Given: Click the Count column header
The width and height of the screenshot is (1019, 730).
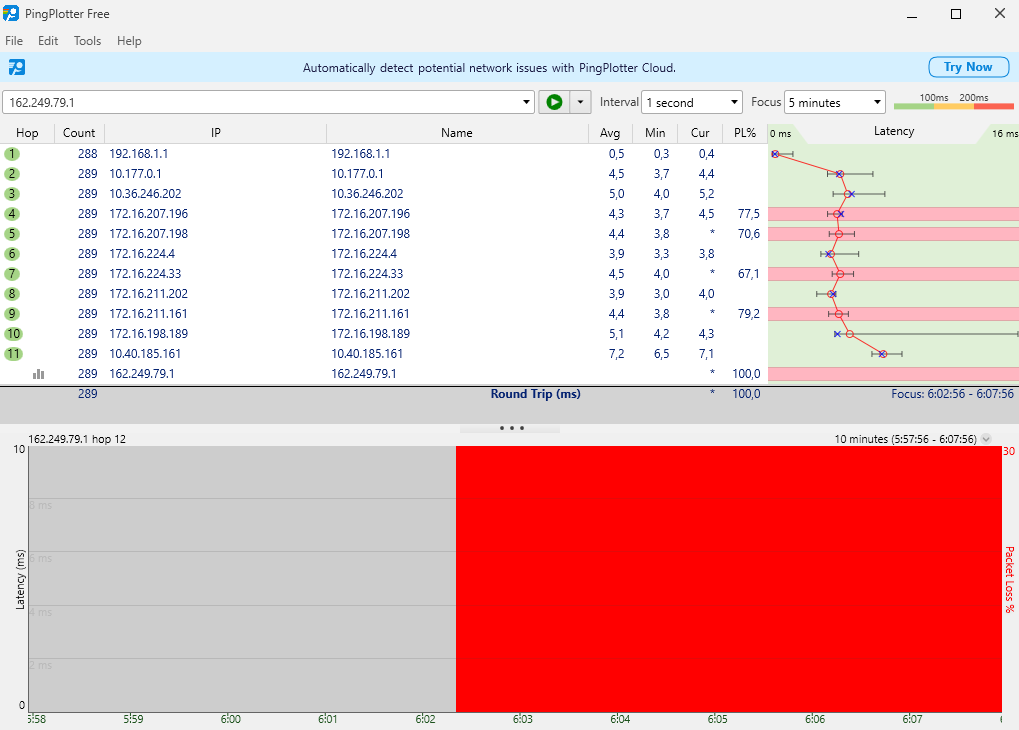Looking at the screenshot, I should point(79,133).
